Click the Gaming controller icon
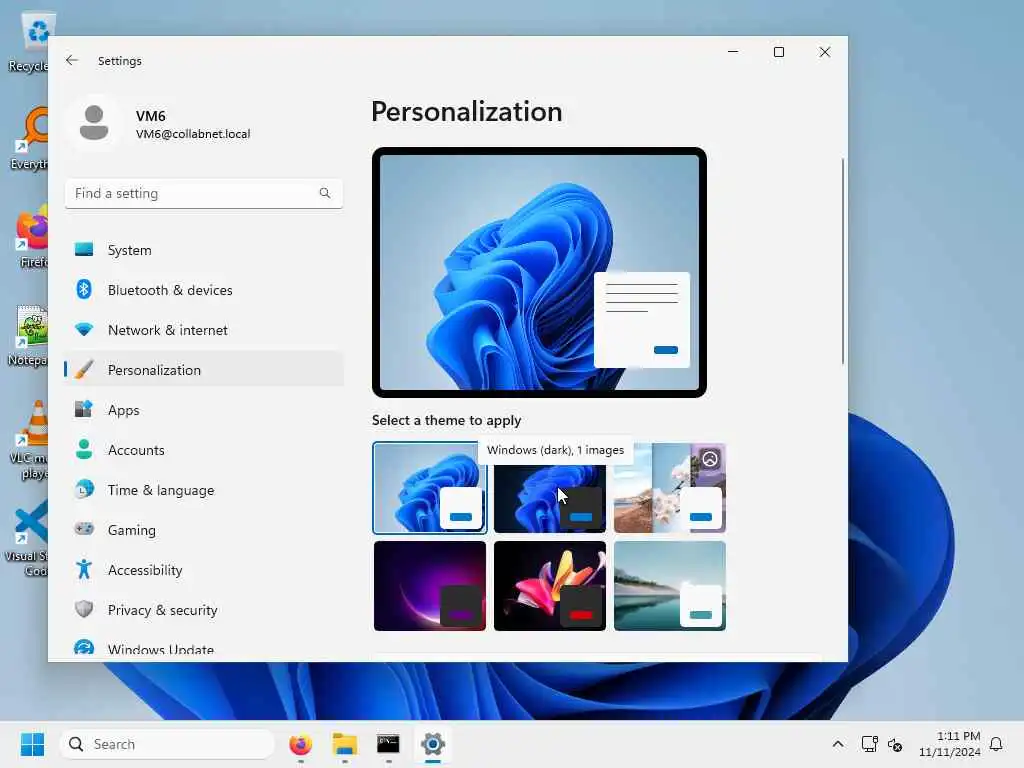The height and width of the screenshot is (768, 1024). [x=84, y=529]
